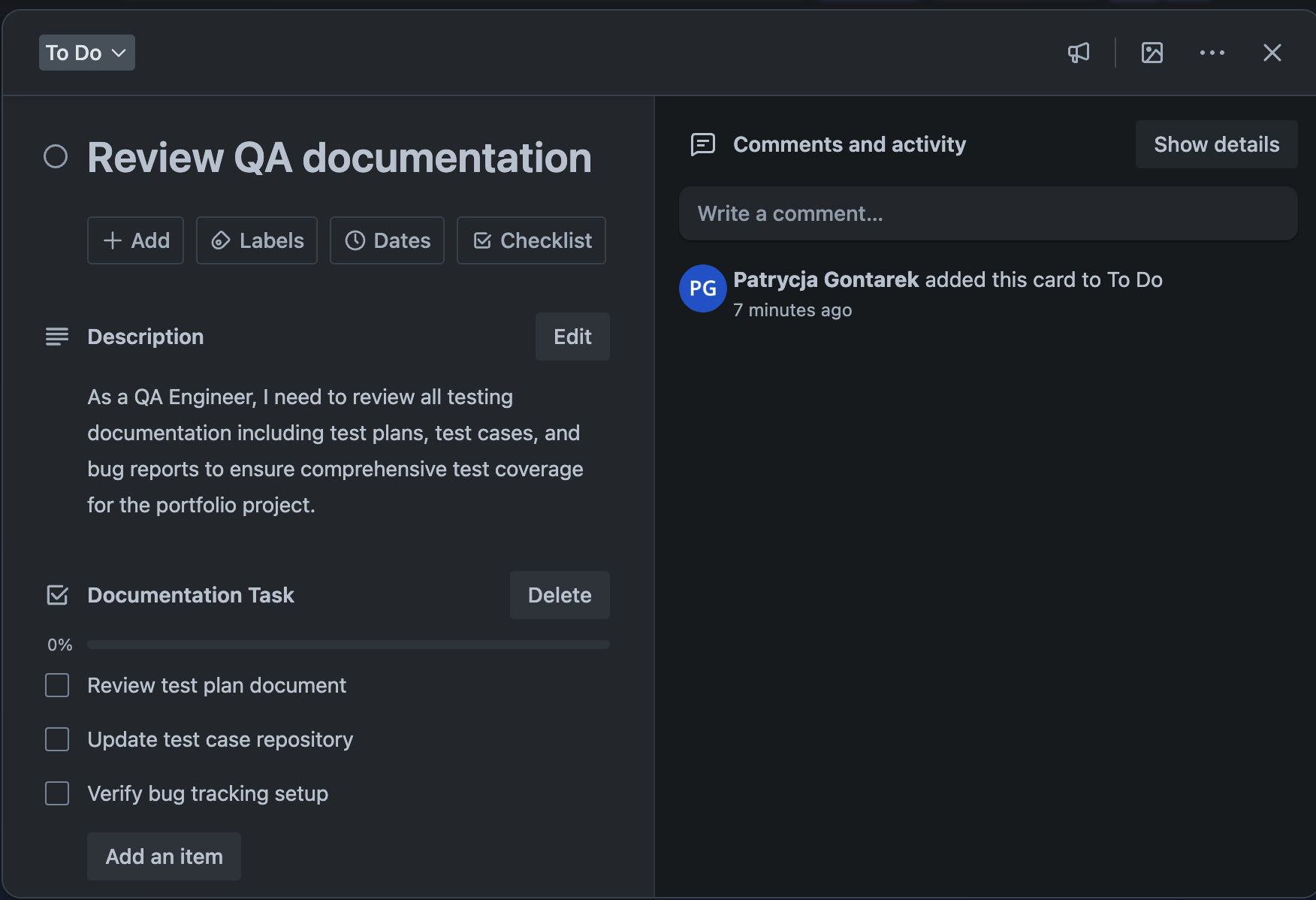
Task: Mark the Review QA documentation card complete
Action: pyautogui.click(x=56, y=156)
